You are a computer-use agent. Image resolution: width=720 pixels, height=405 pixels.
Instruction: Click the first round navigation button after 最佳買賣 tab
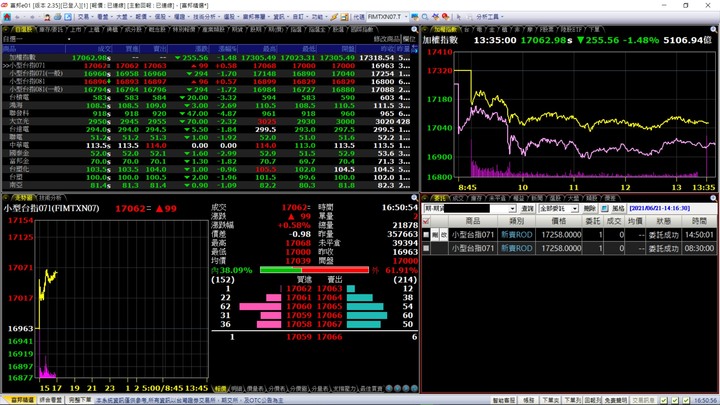pyautogui.click(x=389, y=388)
